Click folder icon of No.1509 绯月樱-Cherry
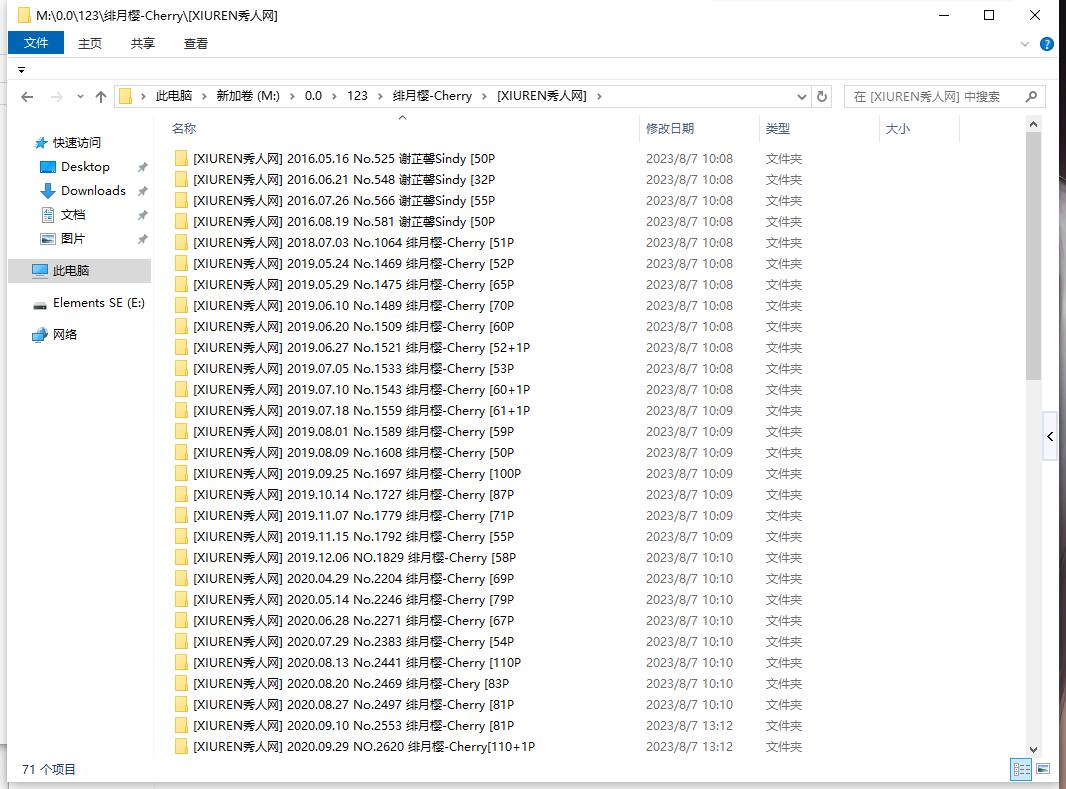 click(x=181, y=327)
